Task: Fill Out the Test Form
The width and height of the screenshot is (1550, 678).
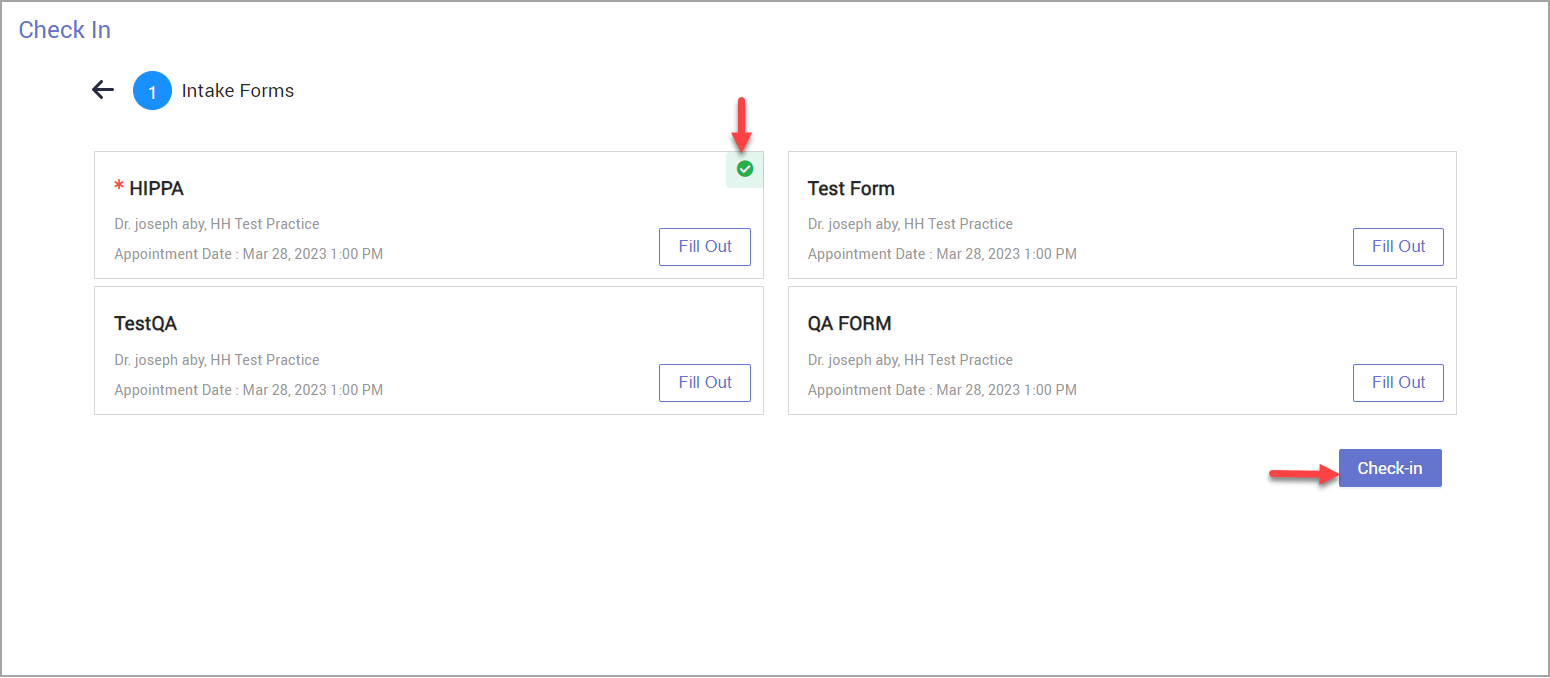Action: tap(1398, 246)
